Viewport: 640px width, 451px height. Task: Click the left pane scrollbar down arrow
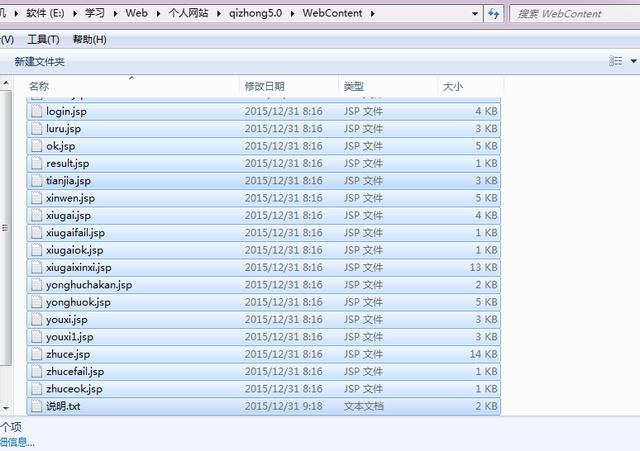tap(6, 408)
